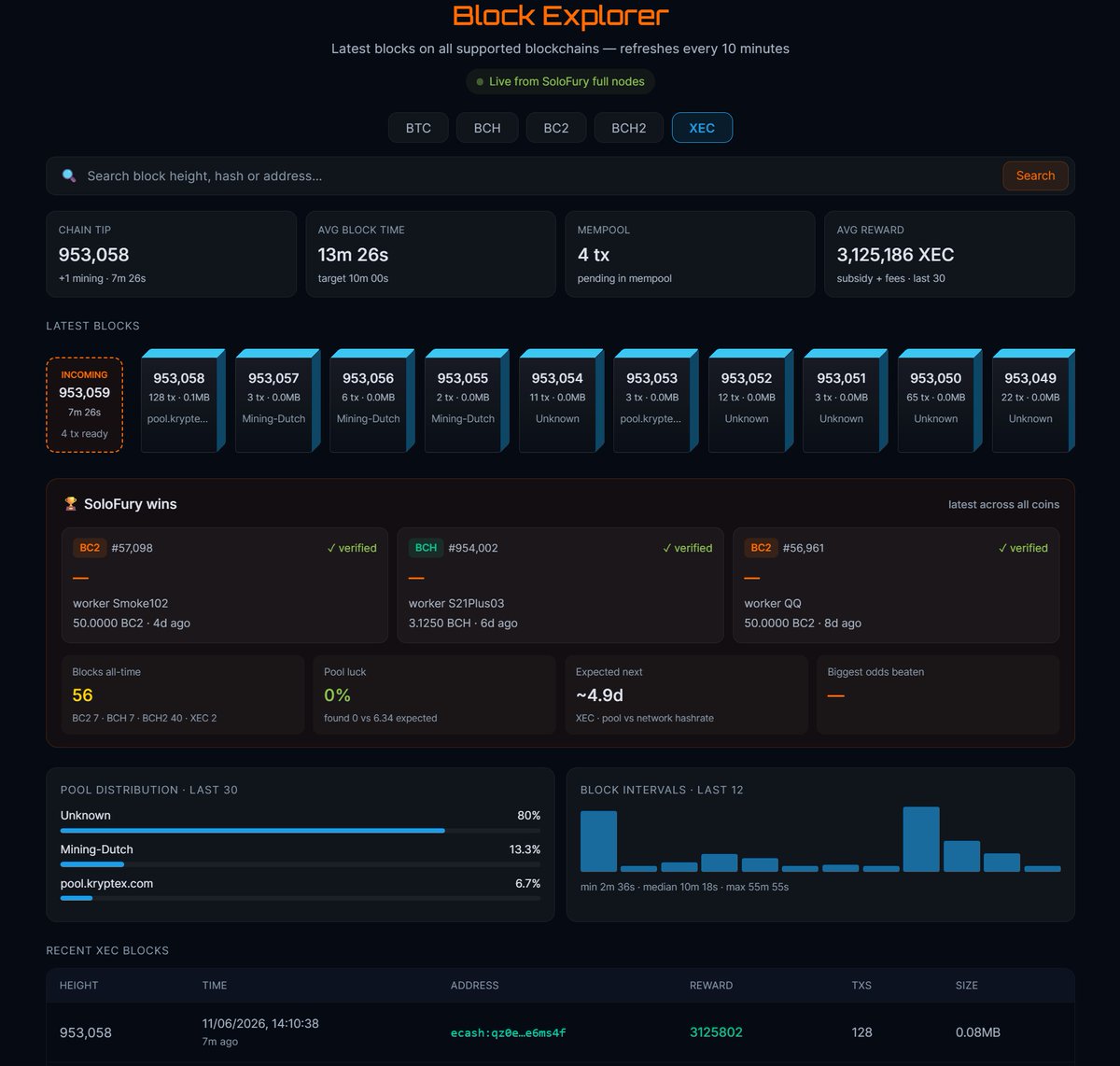
Task: Open block 953,054 cube
Action: click(561, 400)
